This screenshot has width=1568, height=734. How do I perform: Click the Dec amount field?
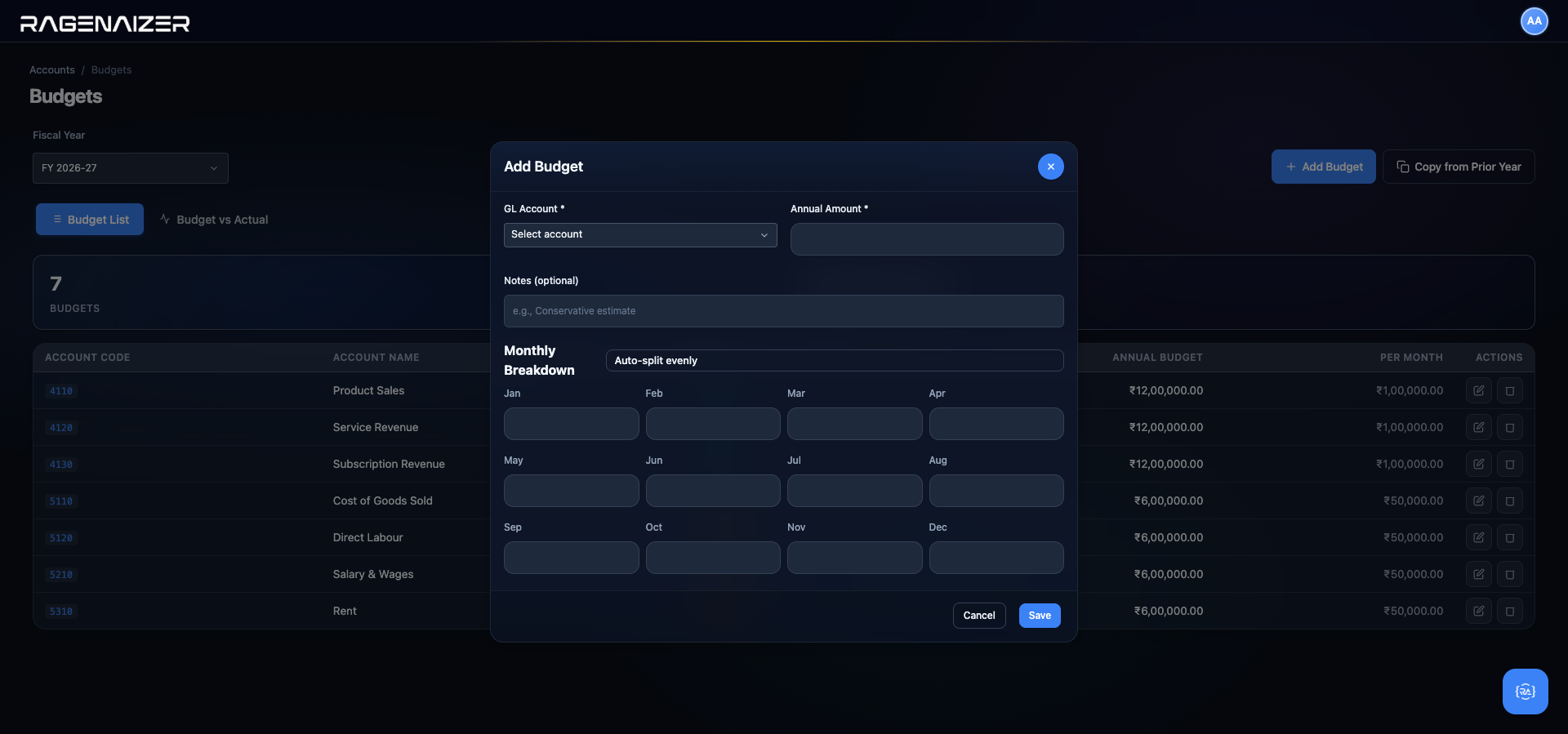[996, 558]
